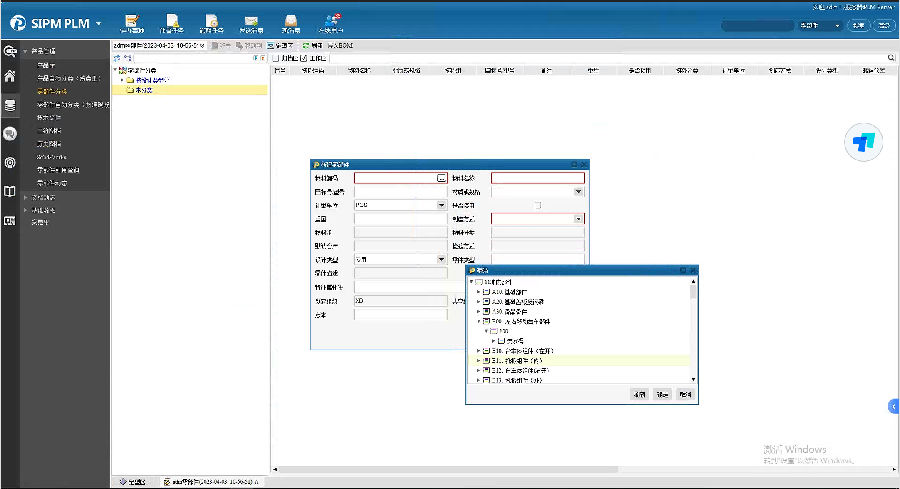Check the root node checkbox in selection tree
This screenshot has height=489, width=900.
pyautogui.click(x=478, y=282)
